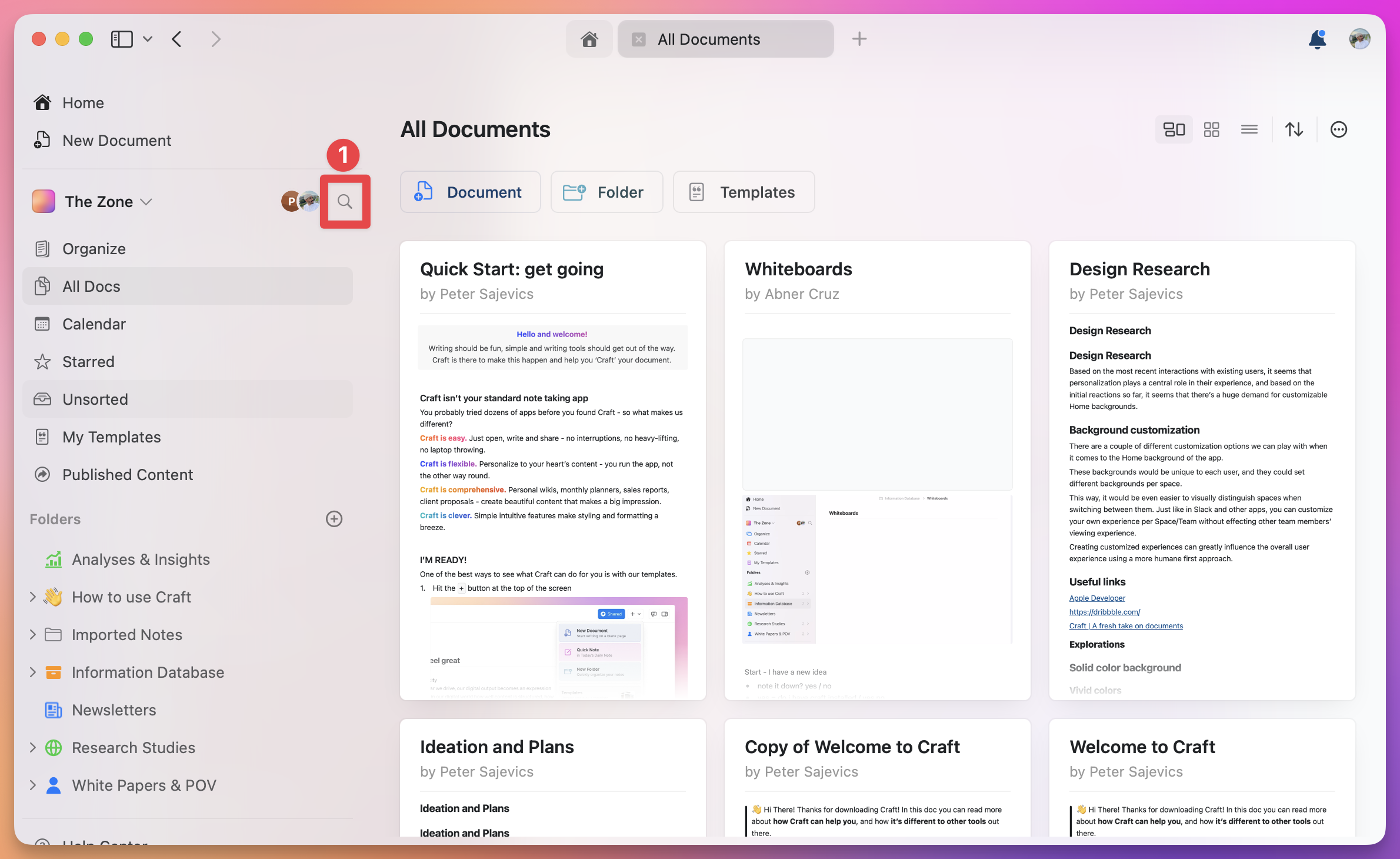Add a new folder with plus circle
Screen dimensions: 1400x859
coord(334,519)
